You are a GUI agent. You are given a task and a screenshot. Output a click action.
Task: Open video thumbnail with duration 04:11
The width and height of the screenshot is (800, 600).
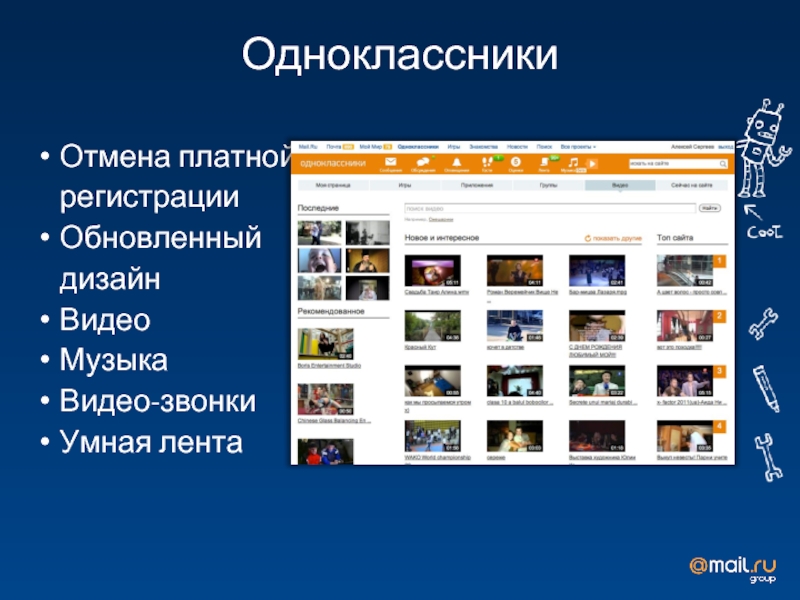pos(515,270)
